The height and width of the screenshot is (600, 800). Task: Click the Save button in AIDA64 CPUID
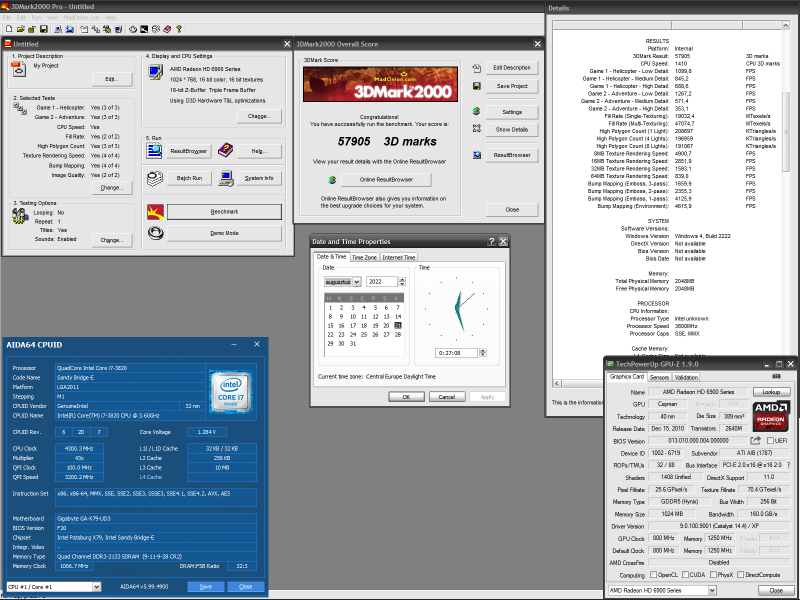206,587
